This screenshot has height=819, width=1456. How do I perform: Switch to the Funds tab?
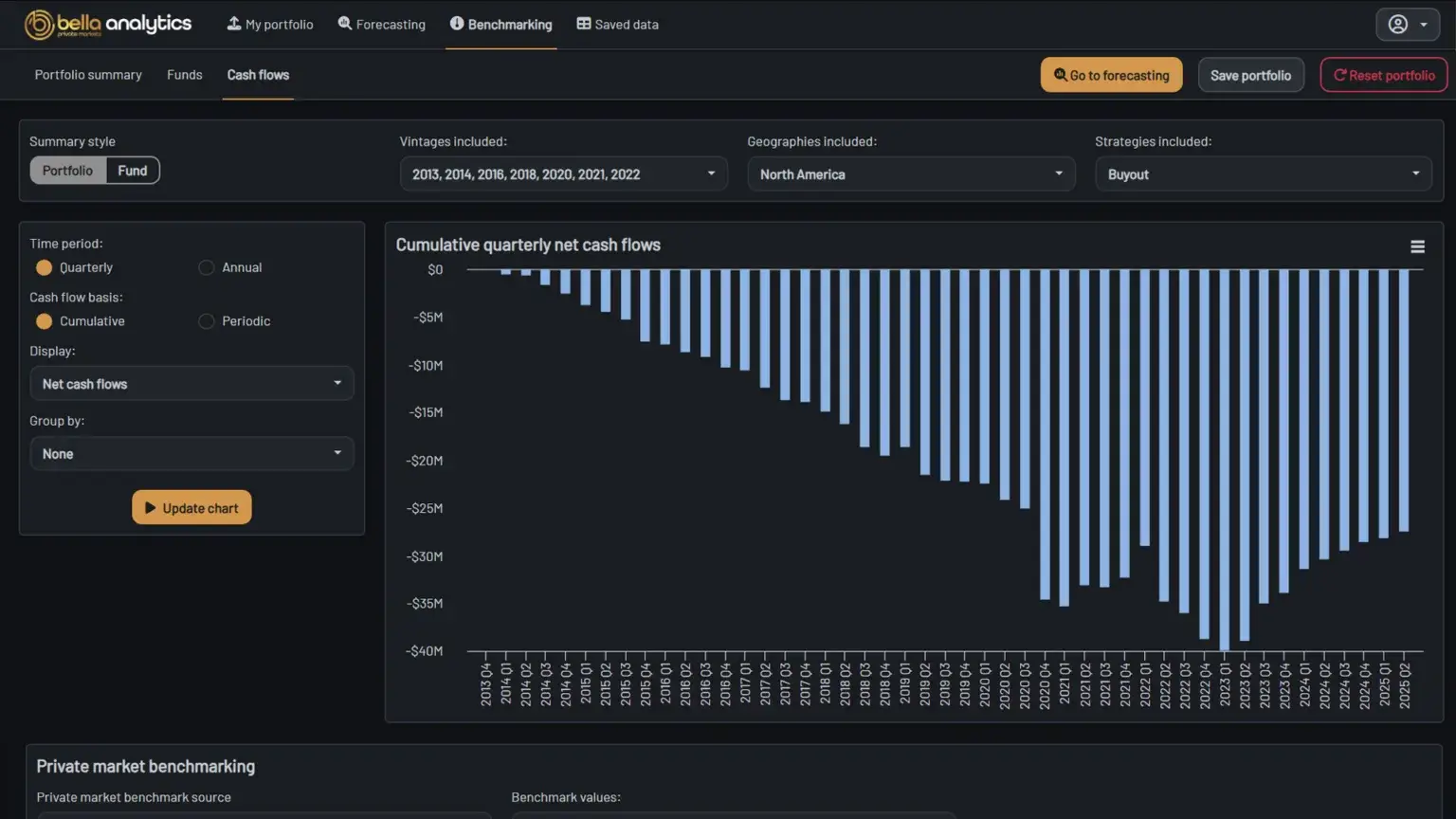click(185, 75)
